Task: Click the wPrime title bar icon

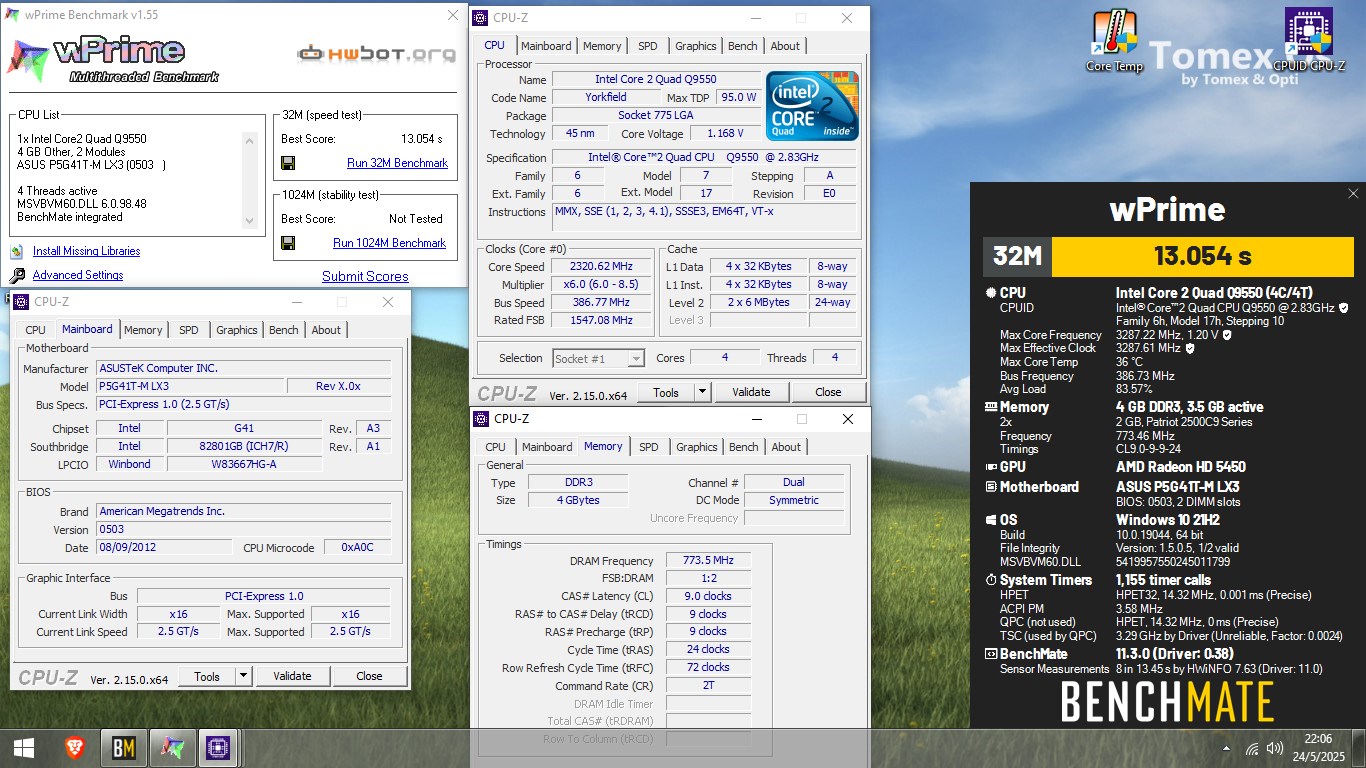Action: pos(12,15)
